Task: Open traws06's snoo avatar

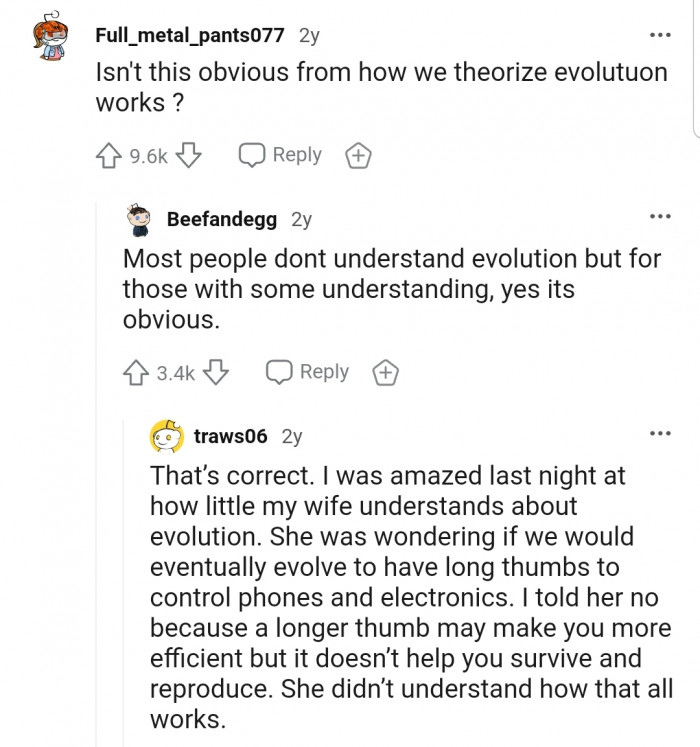Action: click(167, 437)
